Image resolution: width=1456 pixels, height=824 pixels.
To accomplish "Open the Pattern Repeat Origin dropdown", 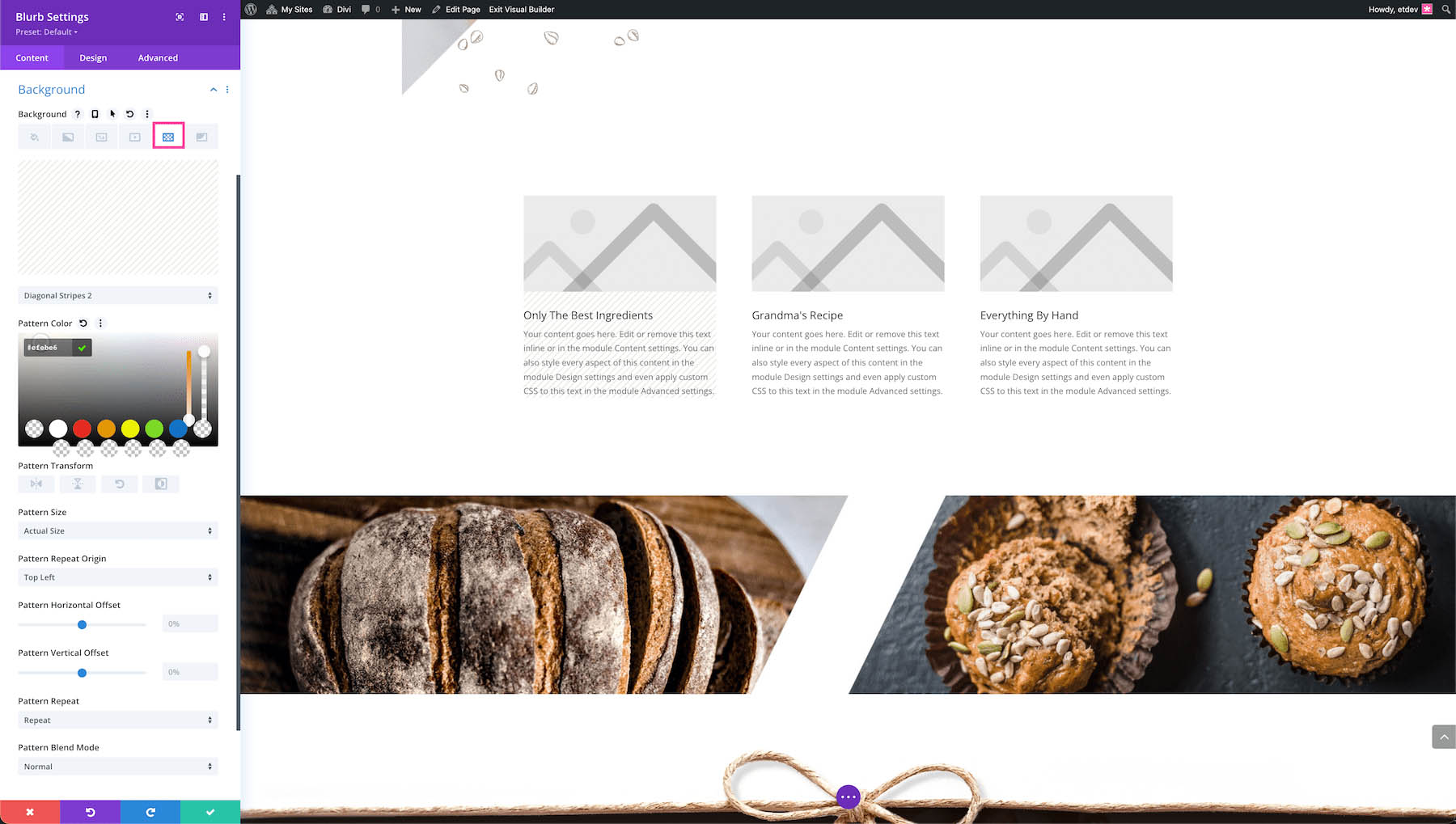I will click(118, 577).
